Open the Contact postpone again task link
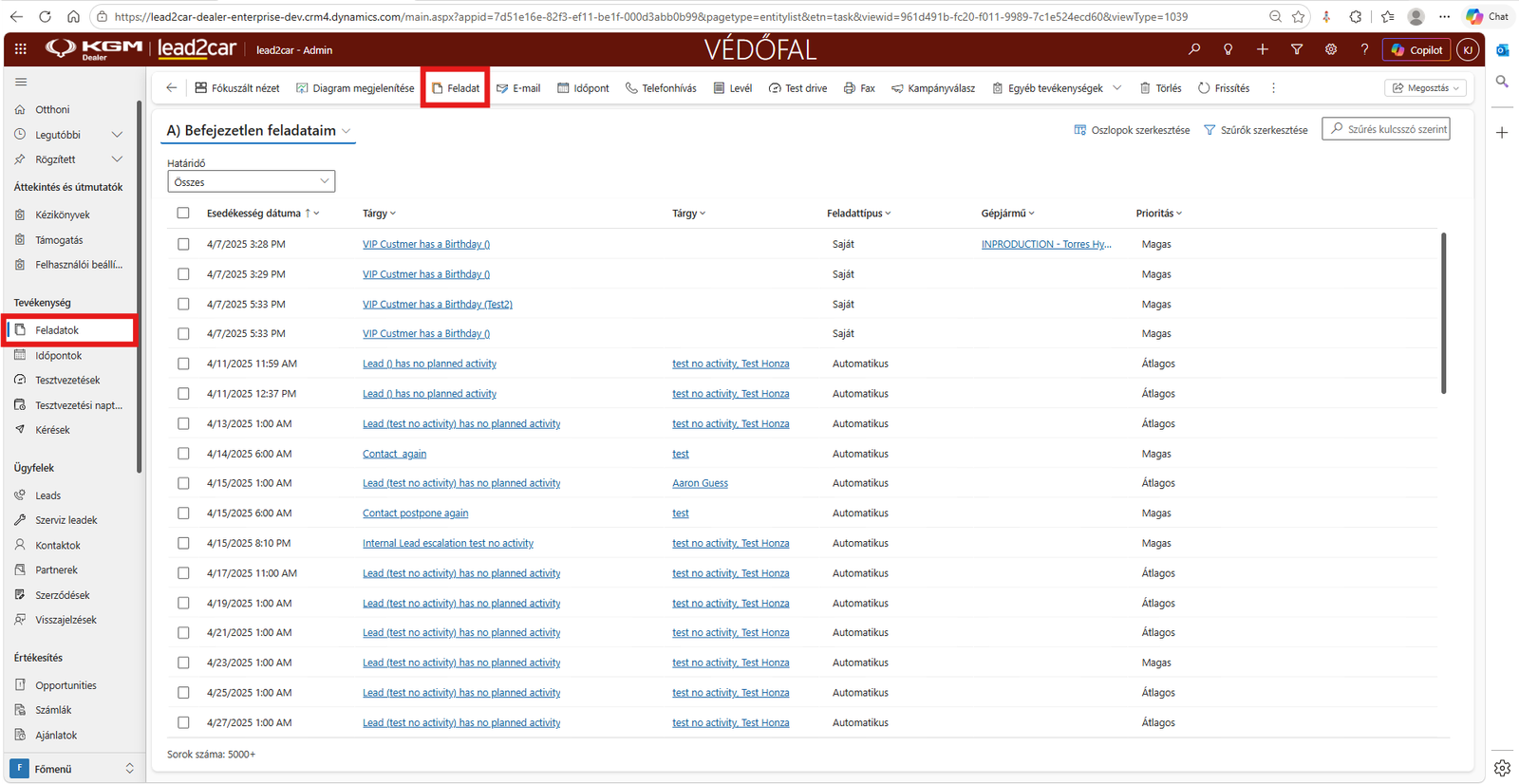 415,513
